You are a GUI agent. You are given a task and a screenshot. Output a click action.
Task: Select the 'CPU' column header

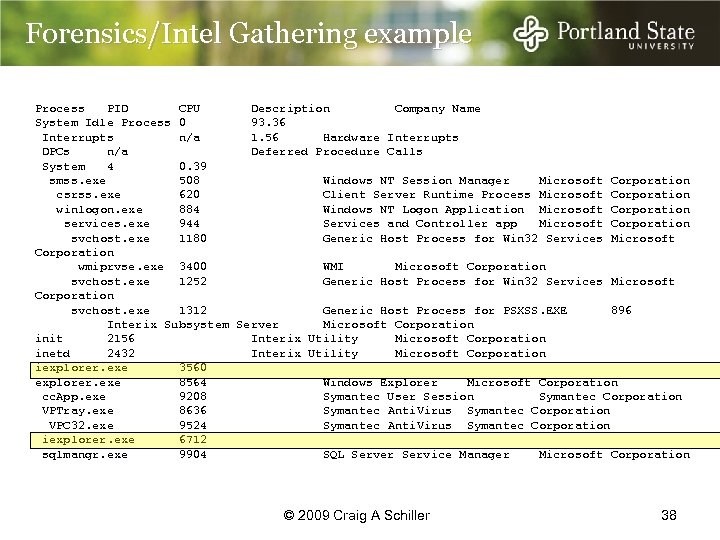189,109
